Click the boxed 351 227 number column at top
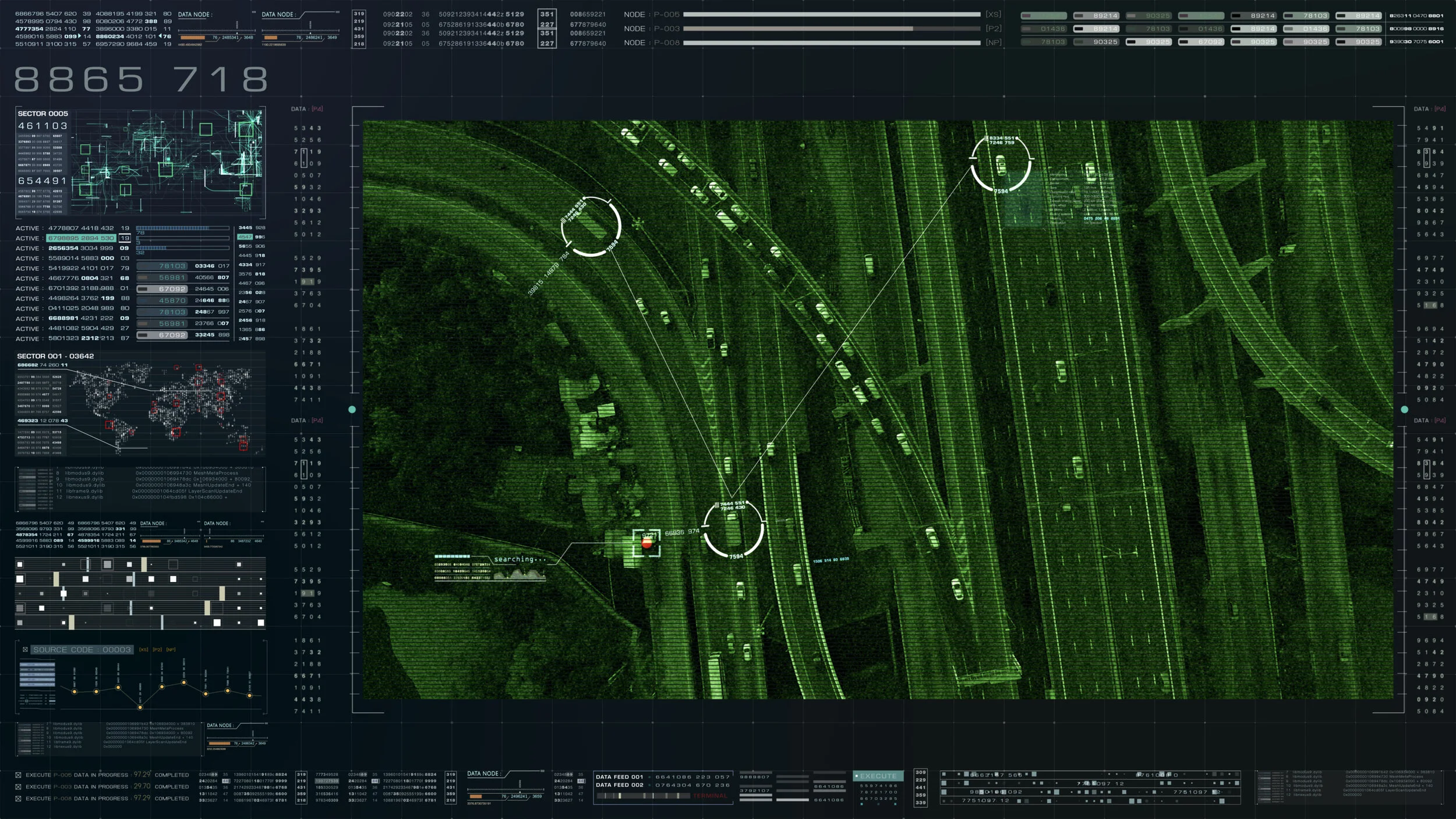1456x819 pixels. 547,29
